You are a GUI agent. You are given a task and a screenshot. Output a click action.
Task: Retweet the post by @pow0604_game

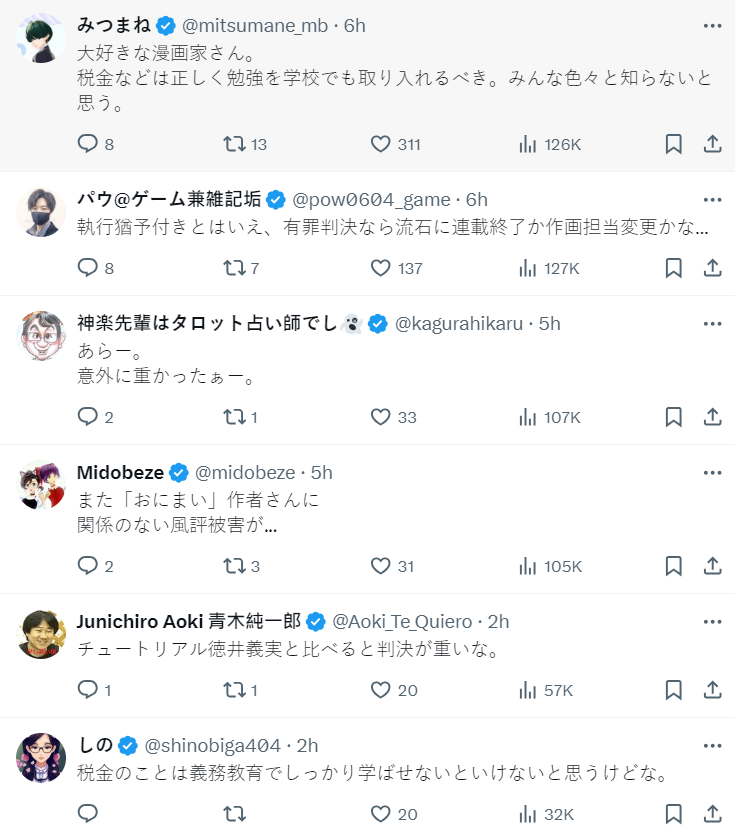[x=234, y=268]
